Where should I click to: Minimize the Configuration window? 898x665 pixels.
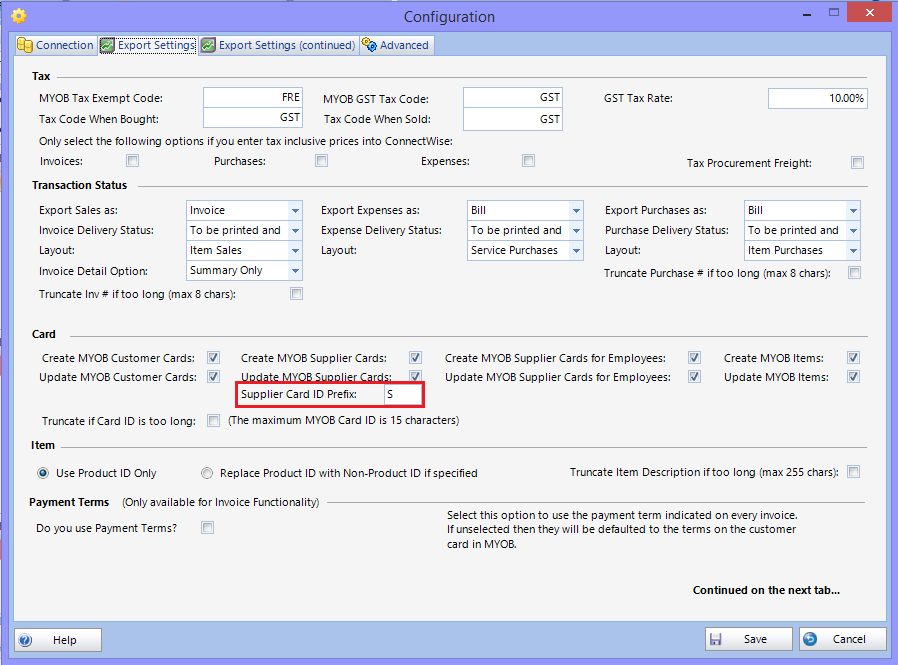coord(807,14)
